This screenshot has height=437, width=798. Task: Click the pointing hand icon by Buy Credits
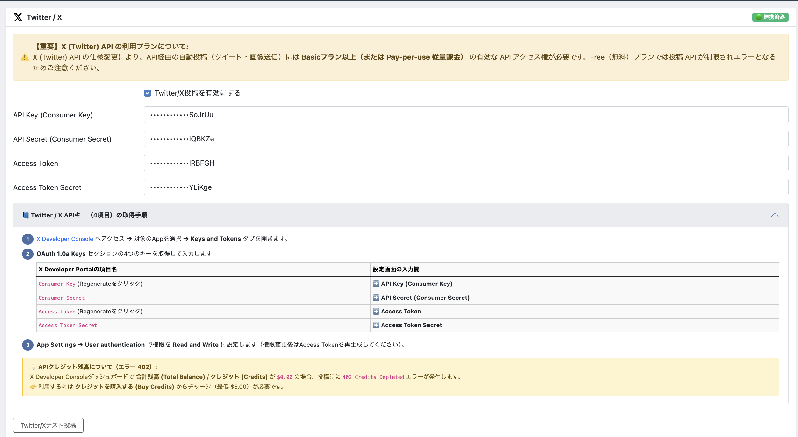(x=34, y=387)
